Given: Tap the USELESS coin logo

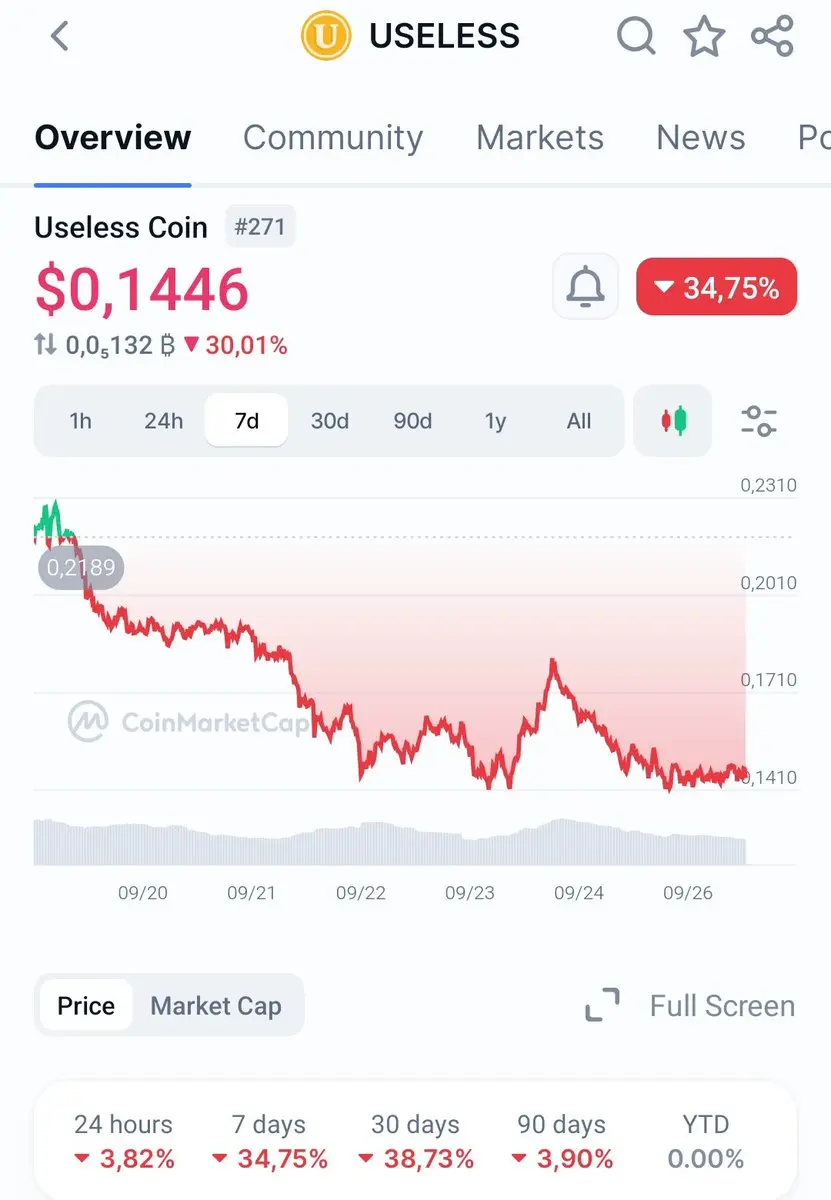Looking at the screenshot, I should tap(326, 37).
